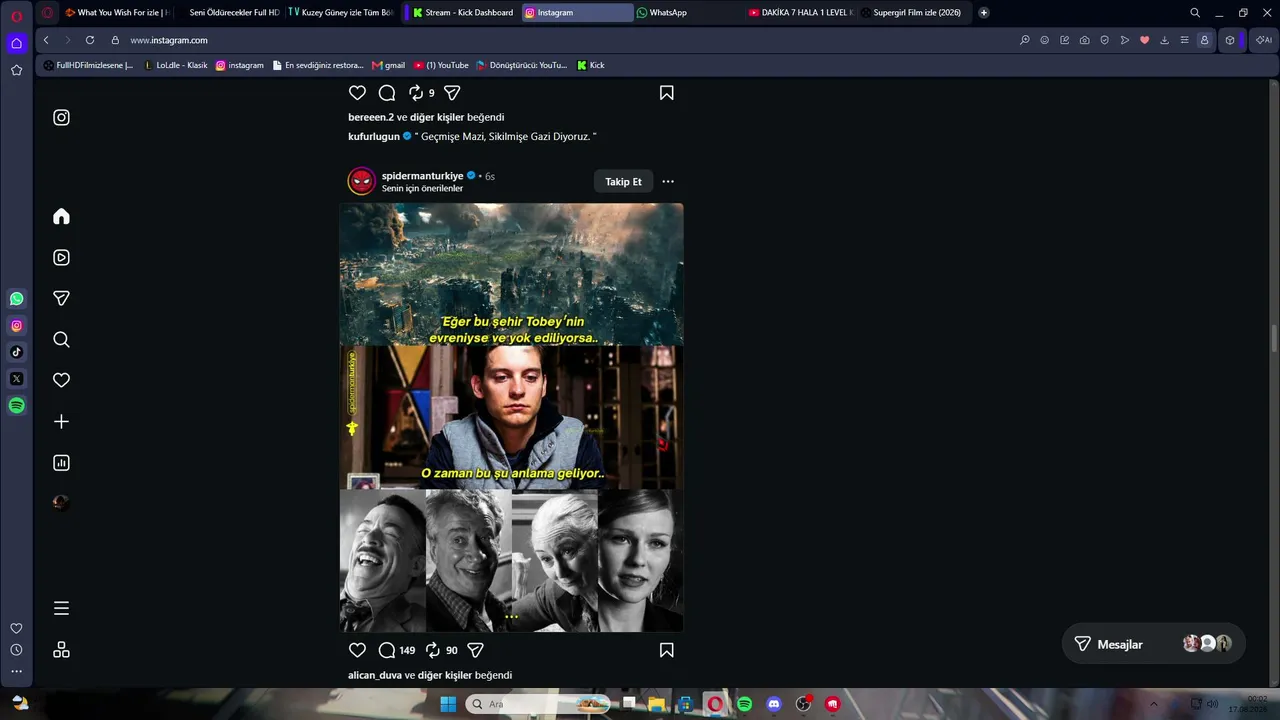This screenshot has width=1280, height=720.
Task: Open Opera Easy Setup sliders icon
Action: tap(1184, 40)
